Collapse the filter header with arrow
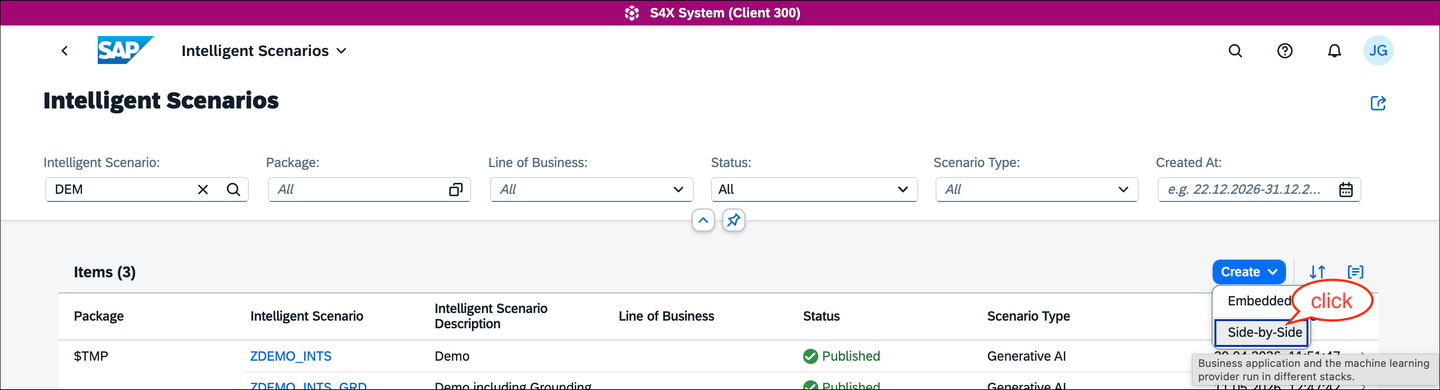Viewport: 1440px width, 390px height. 703,220
